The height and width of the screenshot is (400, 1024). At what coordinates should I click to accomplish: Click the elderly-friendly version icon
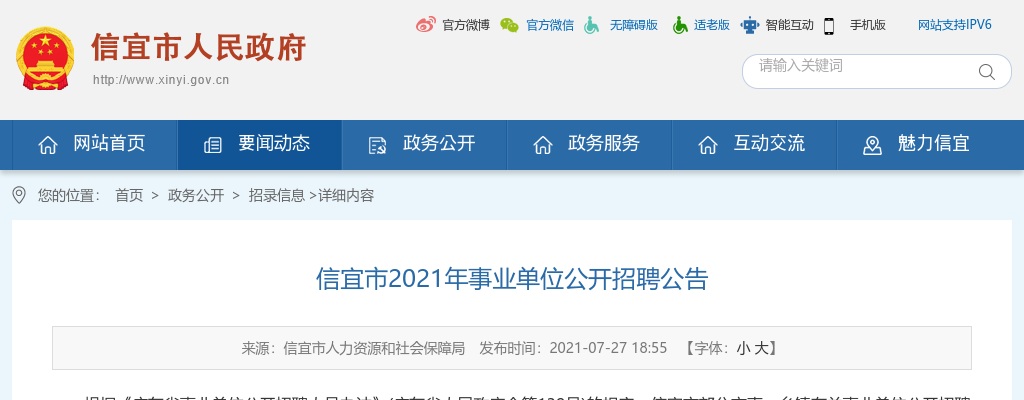click(680, 25)
